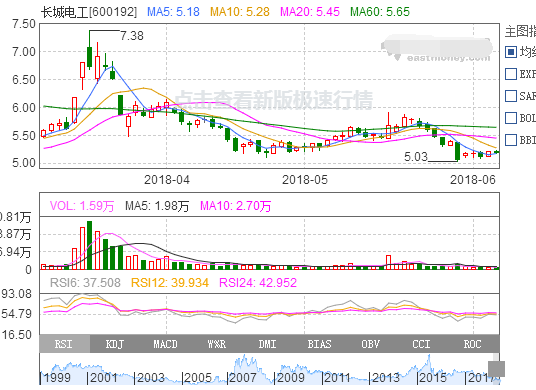
Task: Enable the SAR overlay checkbox
Action: pyautogui.click(x=511, y=96)
